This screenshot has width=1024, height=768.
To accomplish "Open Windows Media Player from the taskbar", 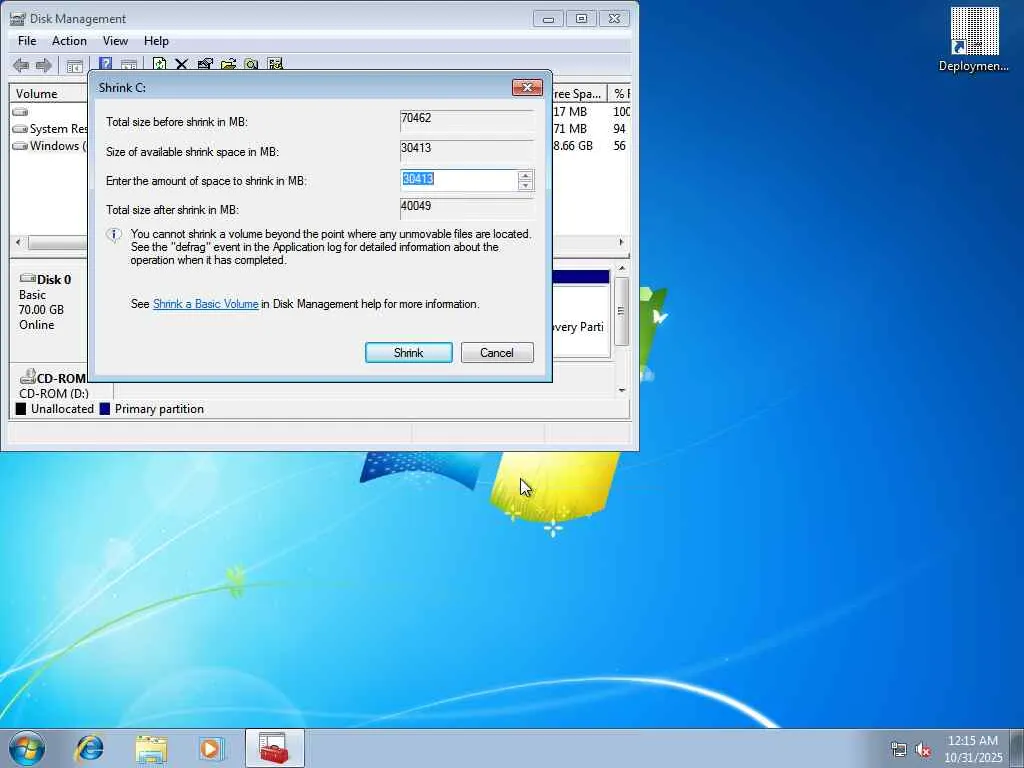I will pos(210,748).
